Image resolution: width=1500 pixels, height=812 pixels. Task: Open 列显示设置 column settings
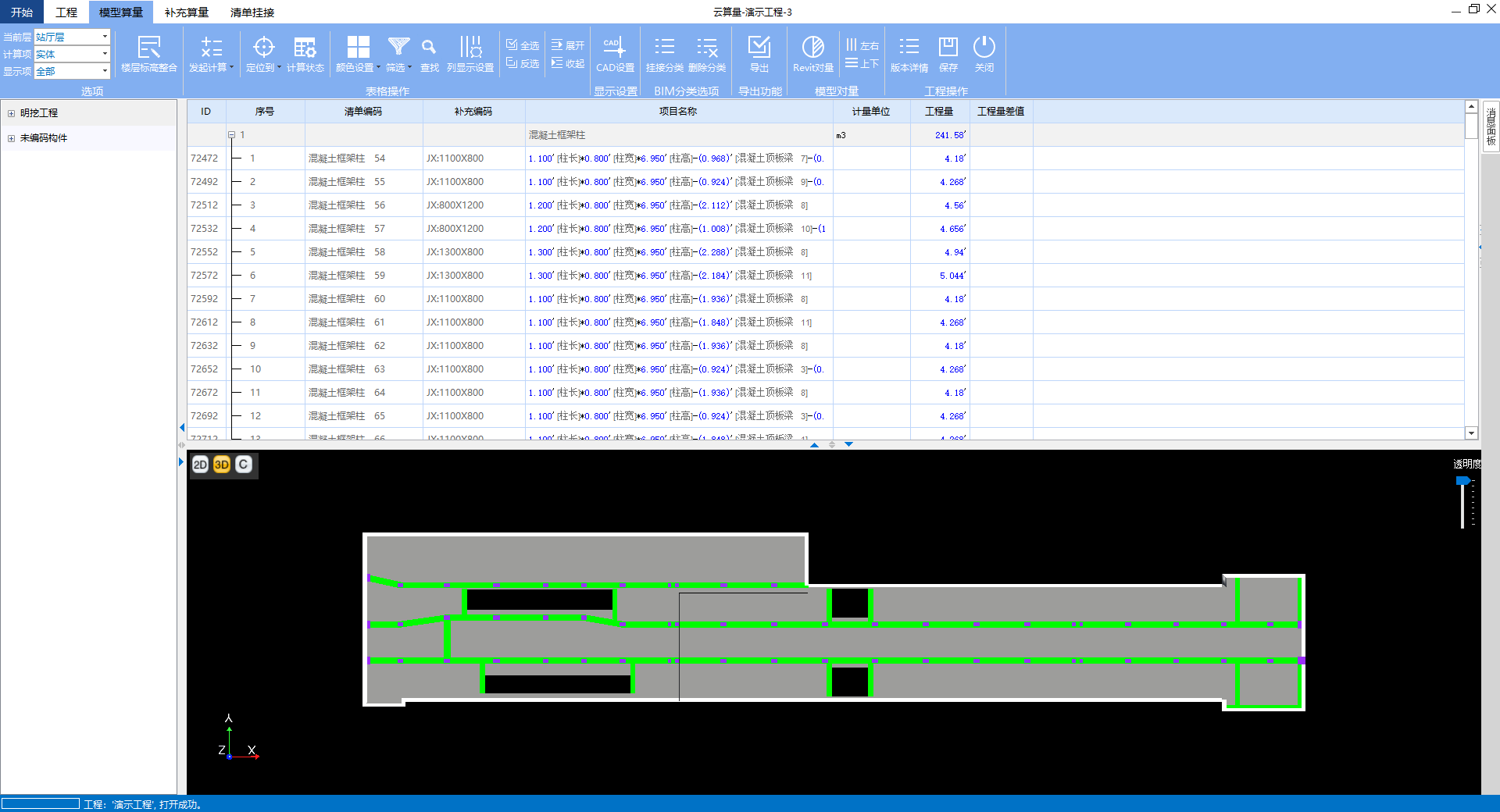[x=470, y=53]
